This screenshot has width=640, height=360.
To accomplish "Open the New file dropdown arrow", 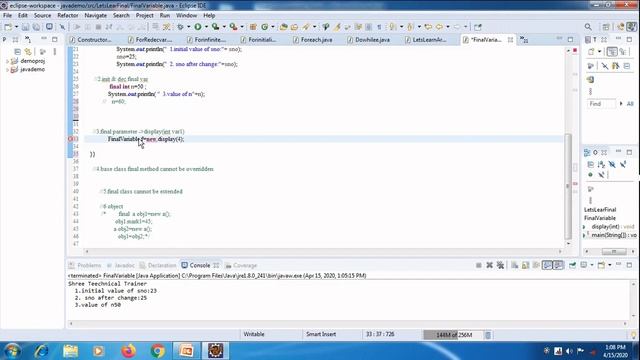I will [16, 27].
